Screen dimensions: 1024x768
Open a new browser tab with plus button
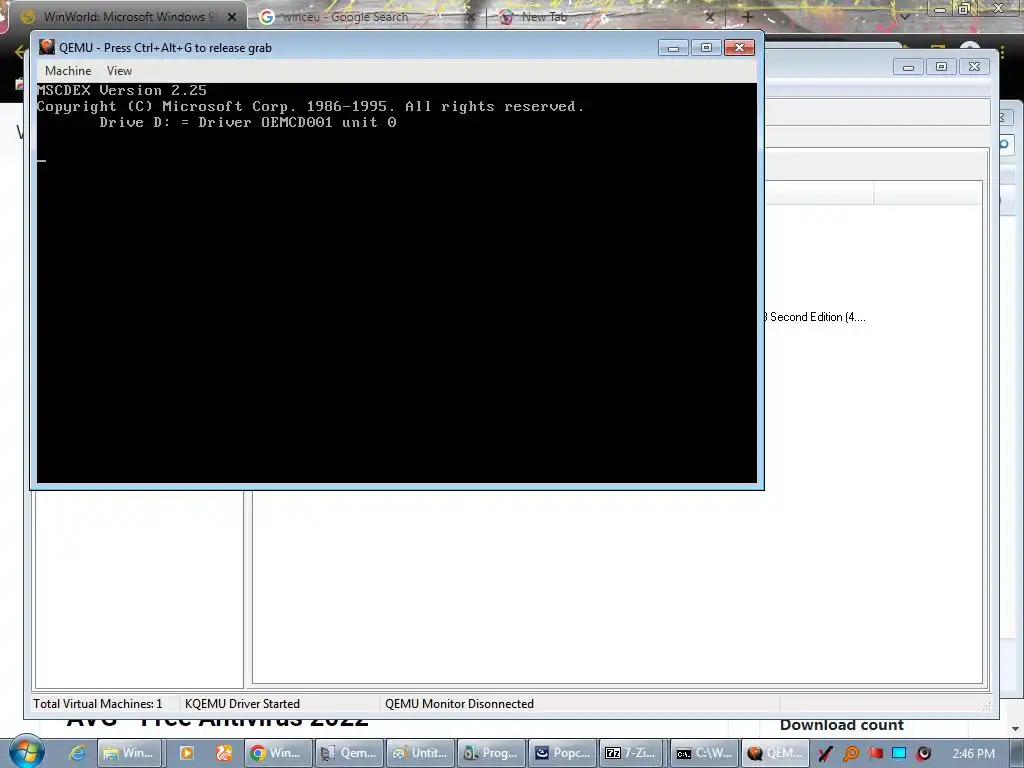point(748,17)
